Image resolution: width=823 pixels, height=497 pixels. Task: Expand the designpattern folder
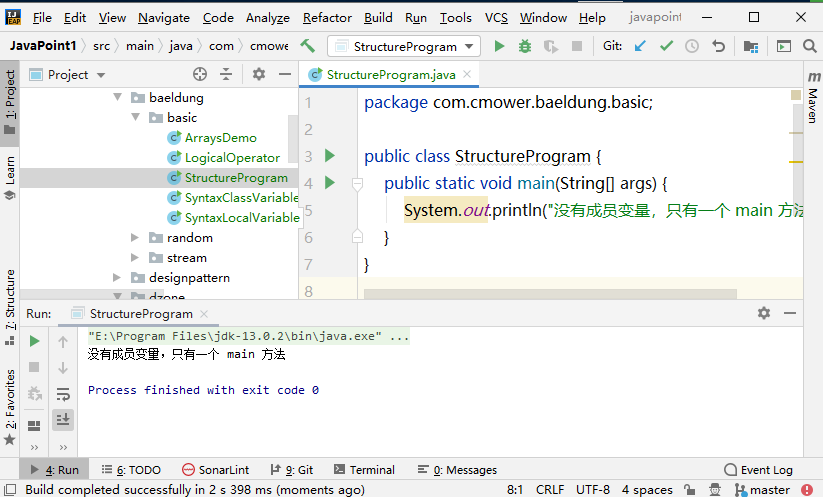pyautogui.click(x=117, y=278)
